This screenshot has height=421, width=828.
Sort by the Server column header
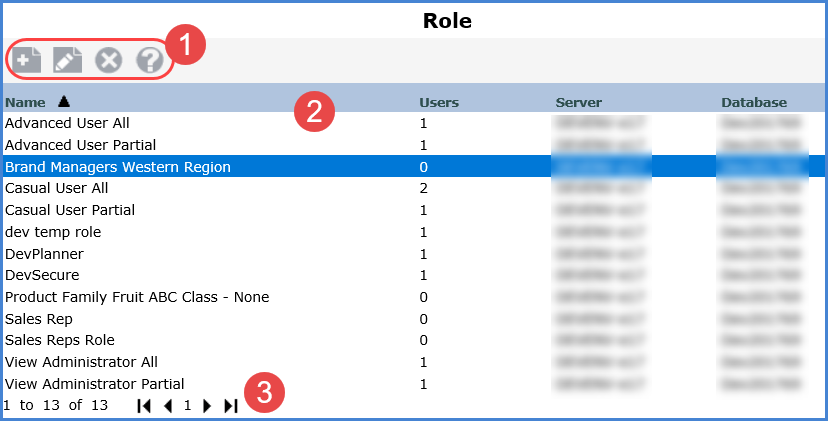pos(578,101)
